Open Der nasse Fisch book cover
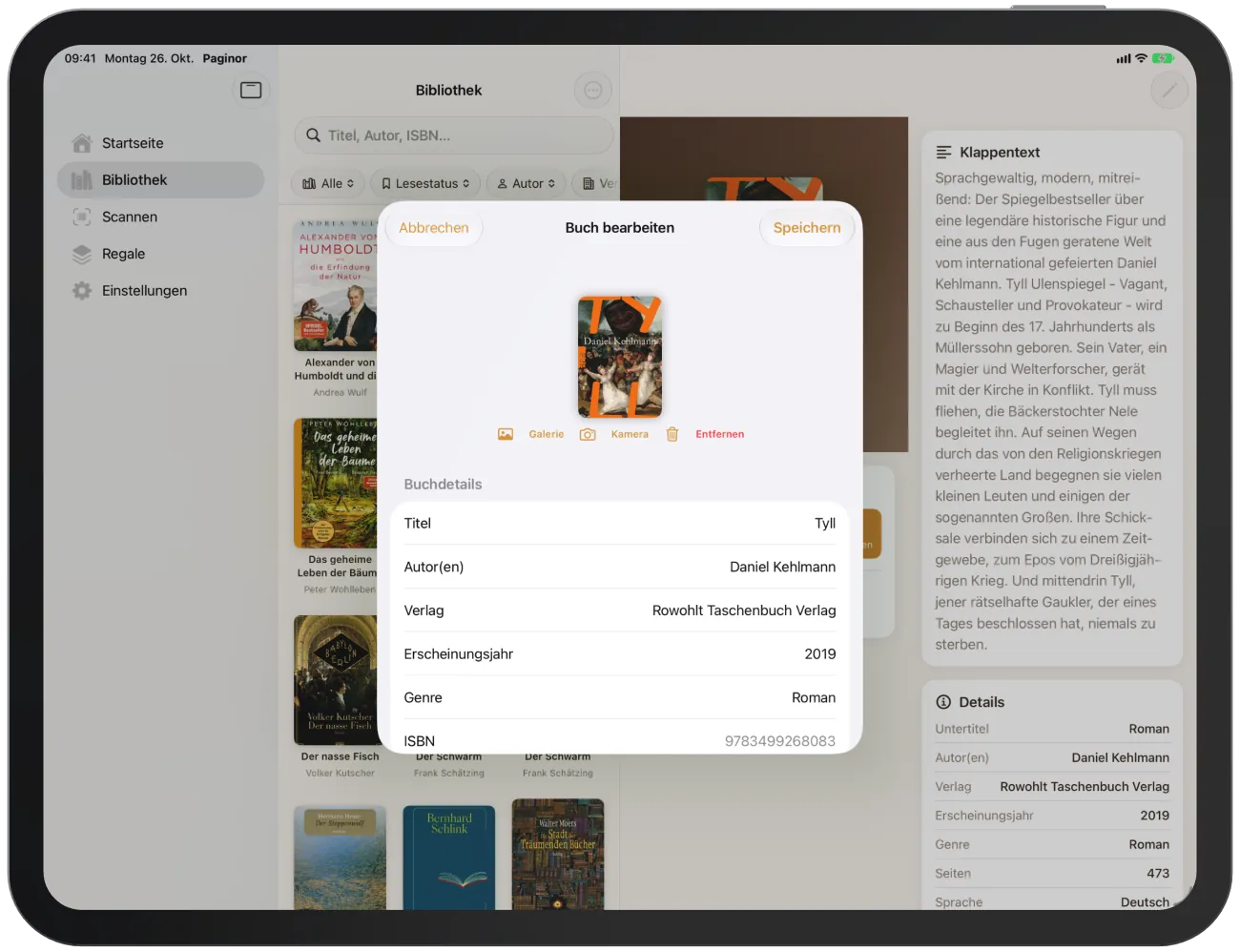This screenshot has width=1240, height=952. click(x=336, y=680)
